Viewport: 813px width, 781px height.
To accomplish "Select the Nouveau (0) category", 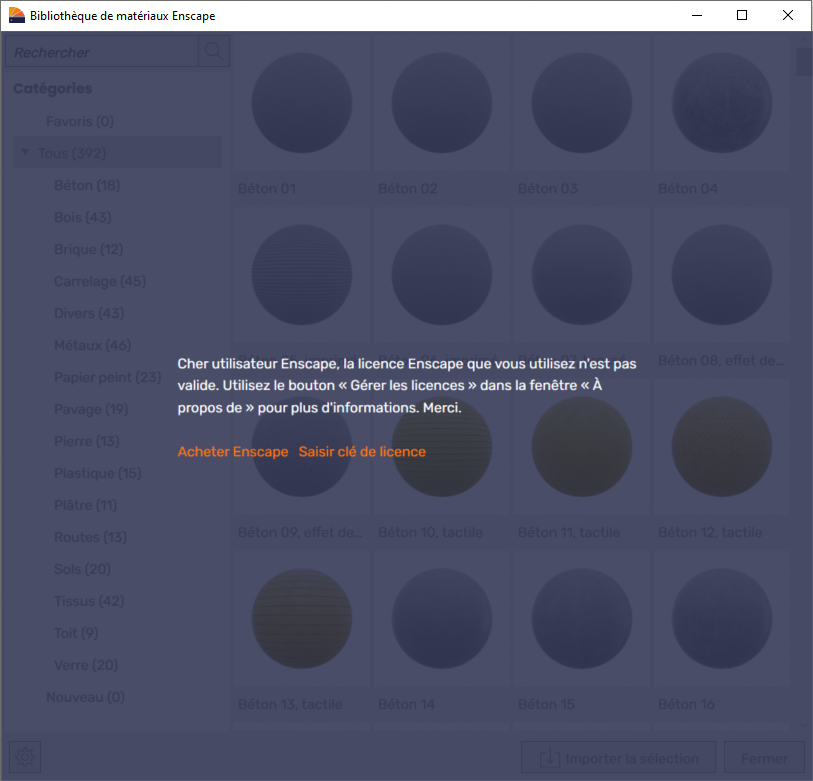I will (86, 697).
